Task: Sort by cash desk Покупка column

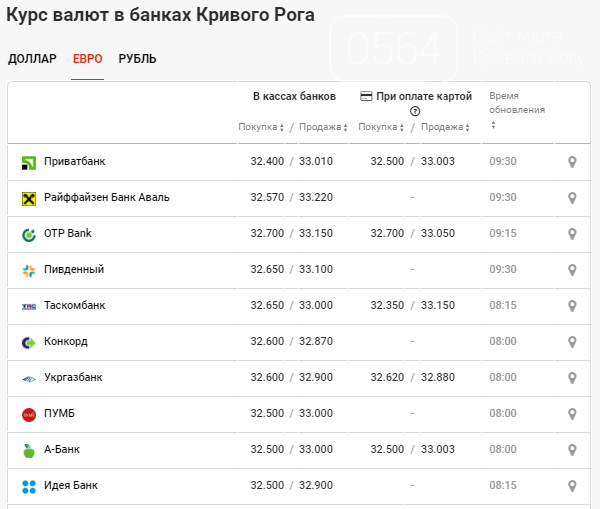Action: tap(261, 127)
